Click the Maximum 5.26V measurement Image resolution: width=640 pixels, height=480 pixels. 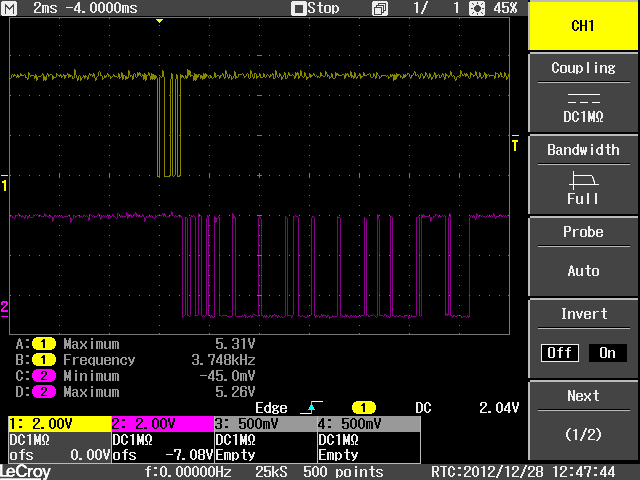pyautogui.click(x=135, y=392)
